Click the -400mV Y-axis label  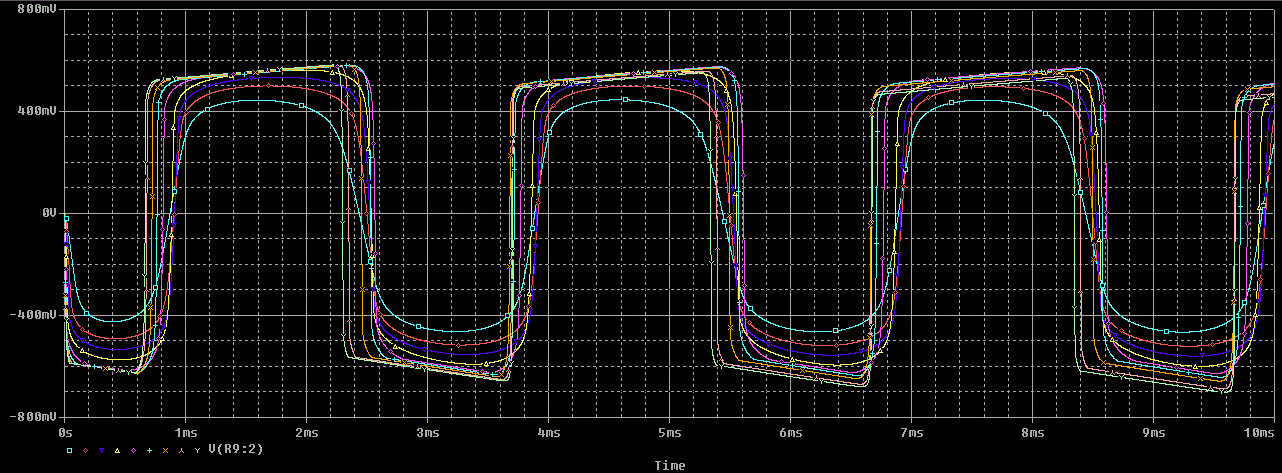click(34, 315)
